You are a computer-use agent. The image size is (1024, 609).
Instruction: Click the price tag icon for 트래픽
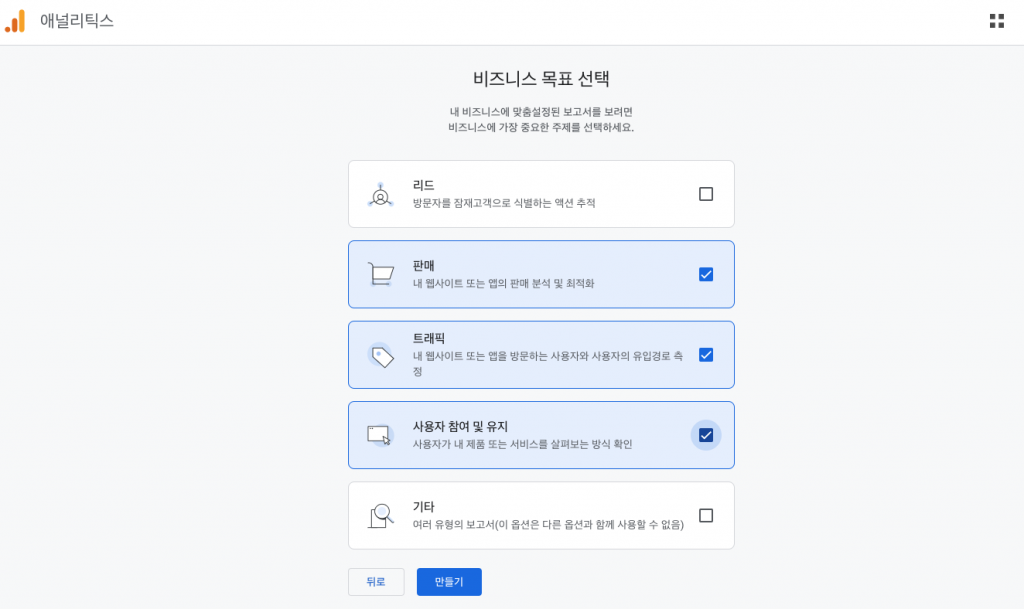(380, 354)
